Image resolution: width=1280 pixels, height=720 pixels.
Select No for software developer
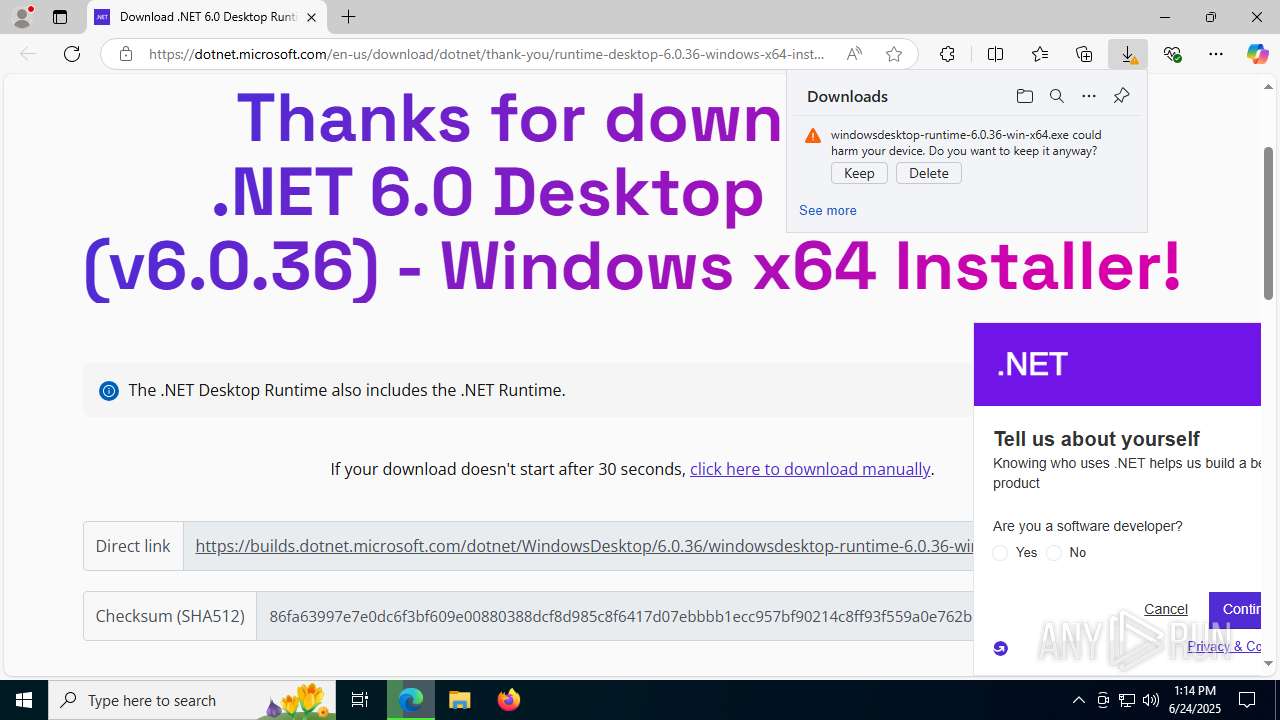click(1054, 553)
